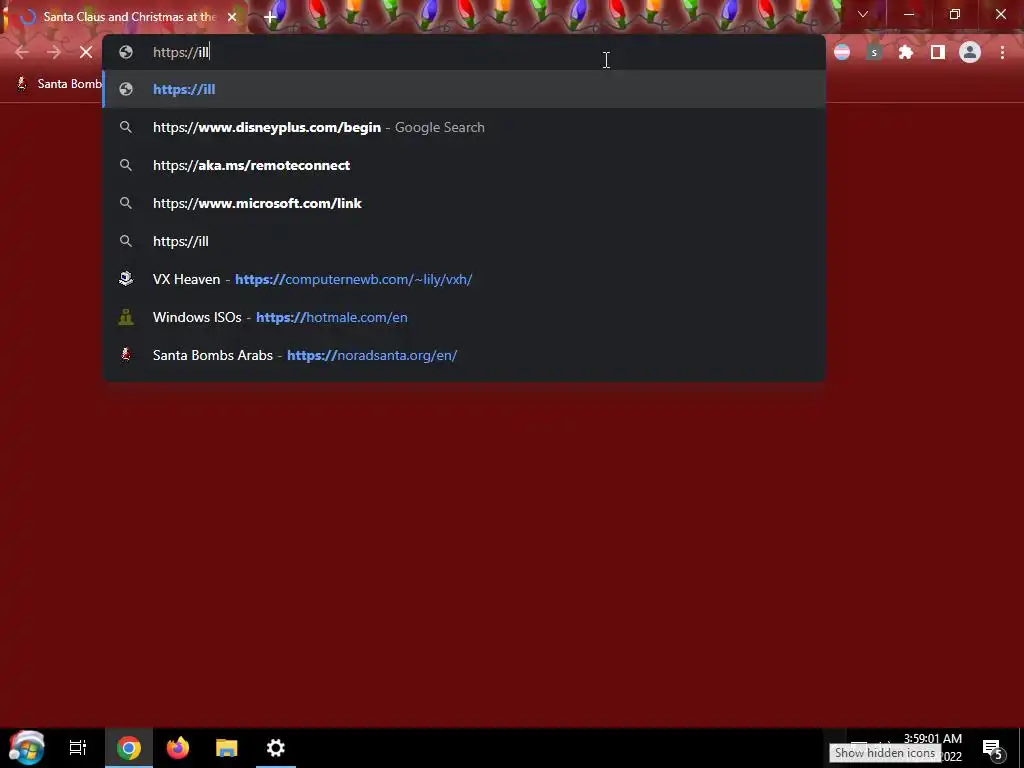This screenshot has height=768, width=1024.
Task: Open the profile avatar menu
Action: (970, 52)
